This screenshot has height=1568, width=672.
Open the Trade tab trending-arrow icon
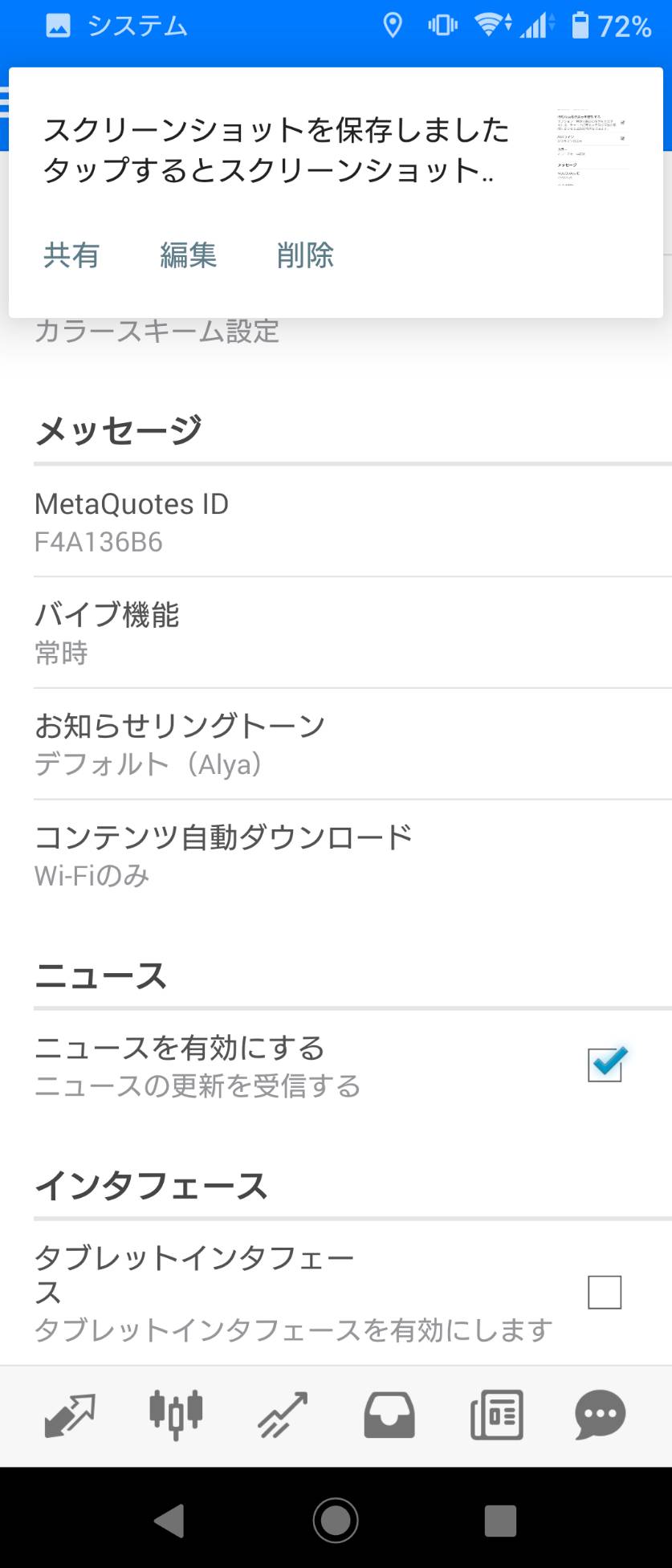coord(283,1415)
